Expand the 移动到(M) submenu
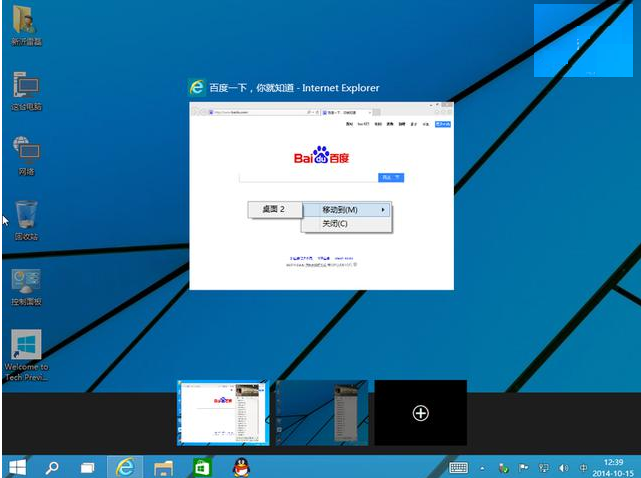The image size is (641, 478). click(x=347, y=209)
